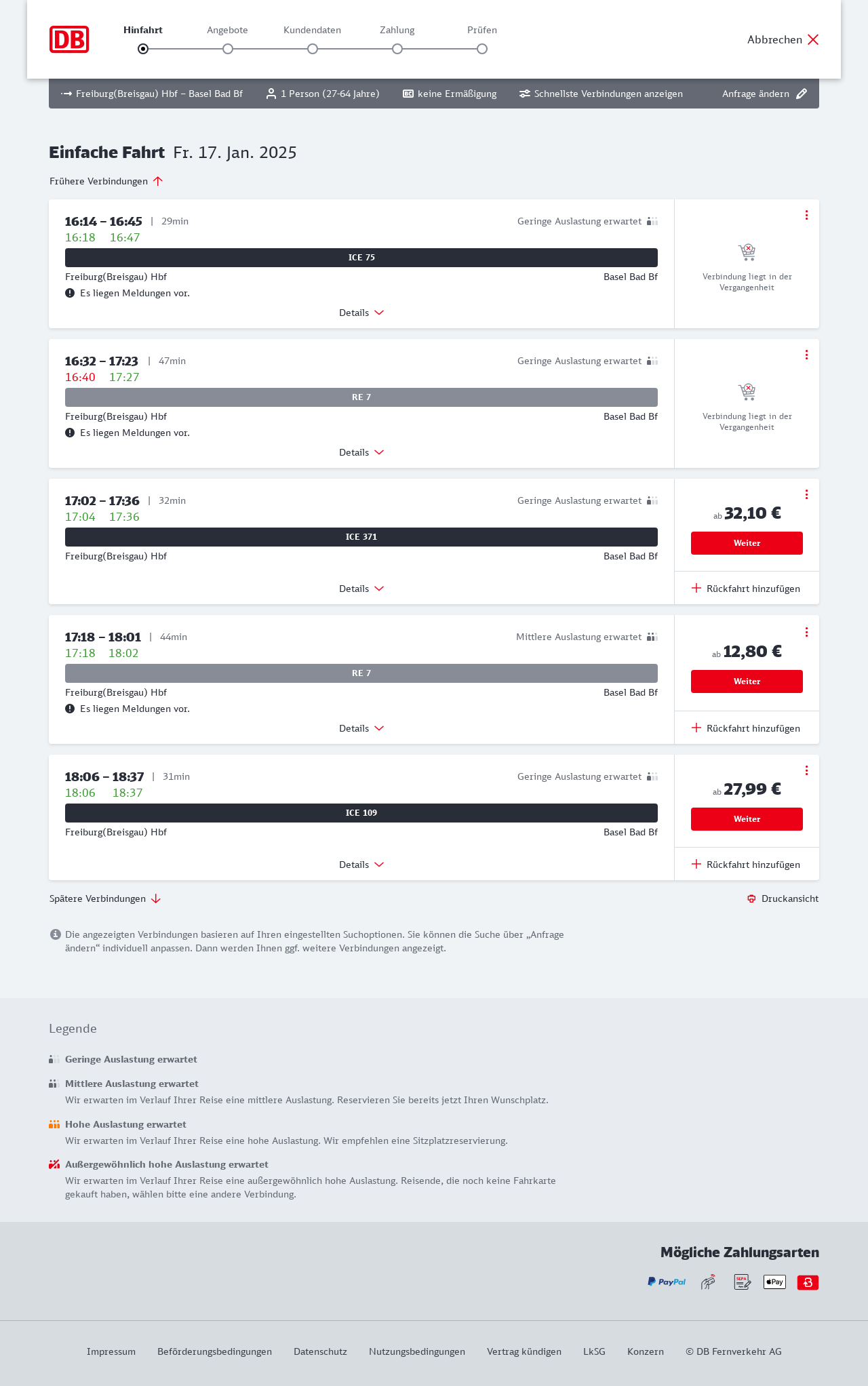Expand Details for the 17:18 RE 7 connection
The width and height of the screenshot is (868, 1386).
click(361, 728)
